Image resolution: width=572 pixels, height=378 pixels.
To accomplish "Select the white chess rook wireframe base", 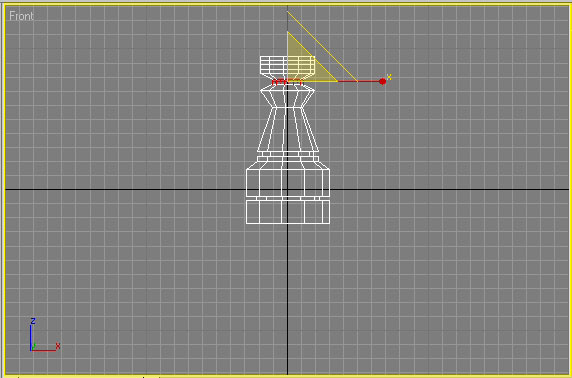I will coord(288,211).
